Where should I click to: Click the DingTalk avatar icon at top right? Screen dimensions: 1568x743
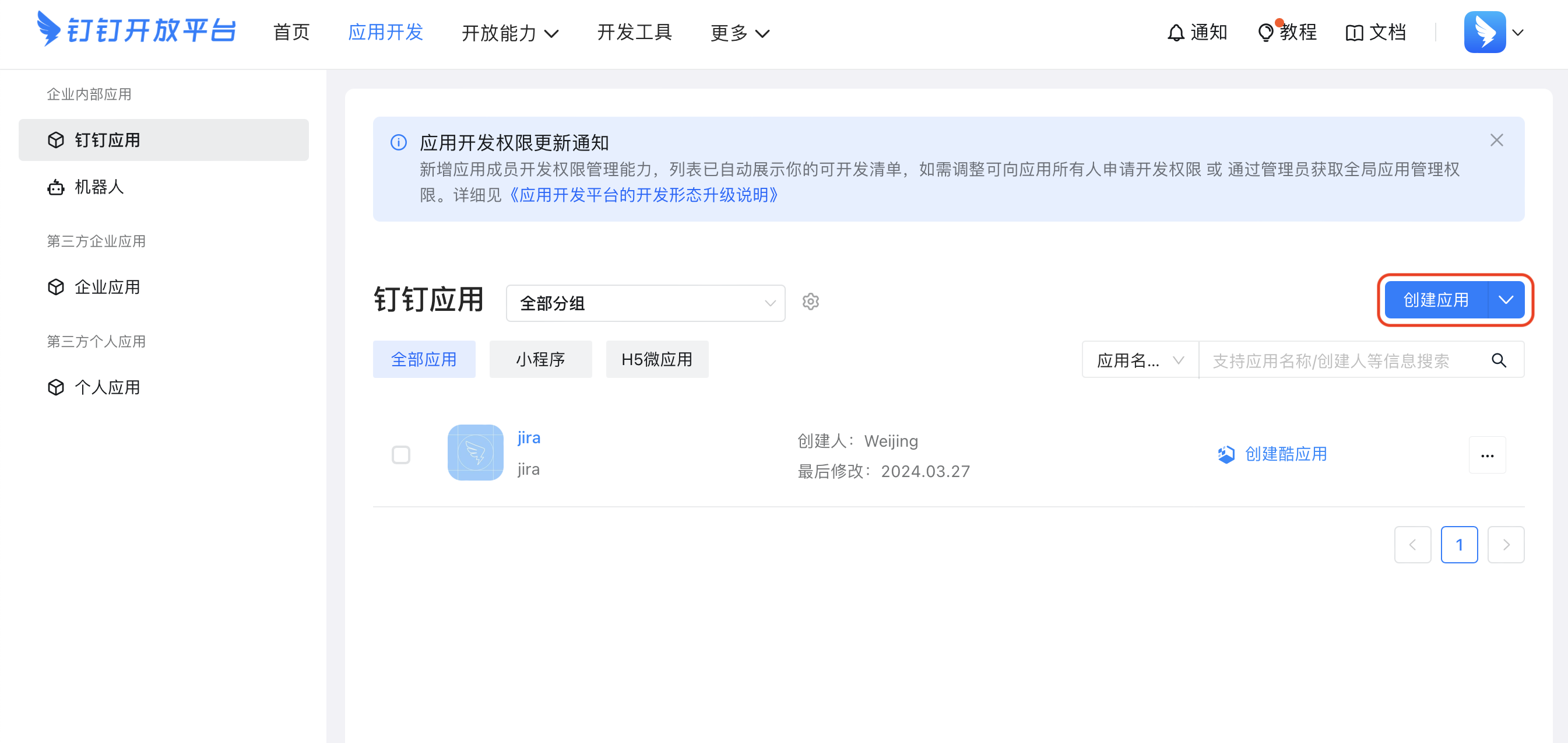(x=1484, y=32)
